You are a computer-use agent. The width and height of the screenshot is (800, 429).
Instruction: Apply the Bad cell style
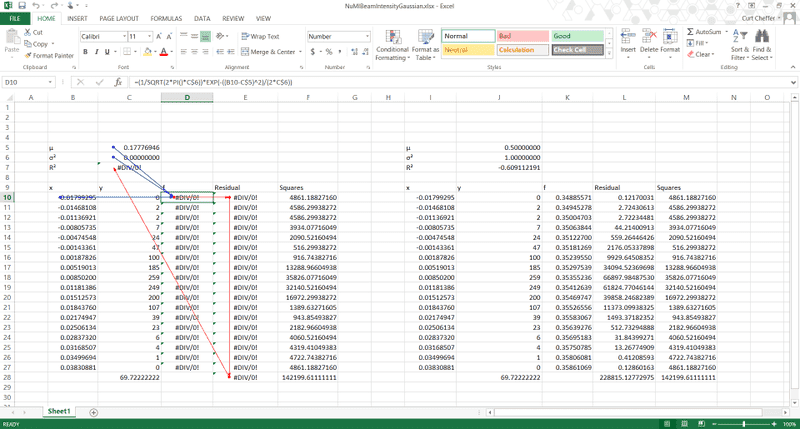[521, 36]
